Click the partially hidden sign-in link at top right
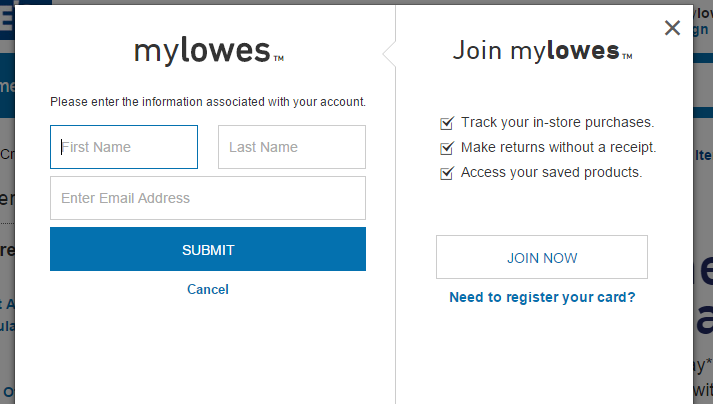 pos(703,29)
